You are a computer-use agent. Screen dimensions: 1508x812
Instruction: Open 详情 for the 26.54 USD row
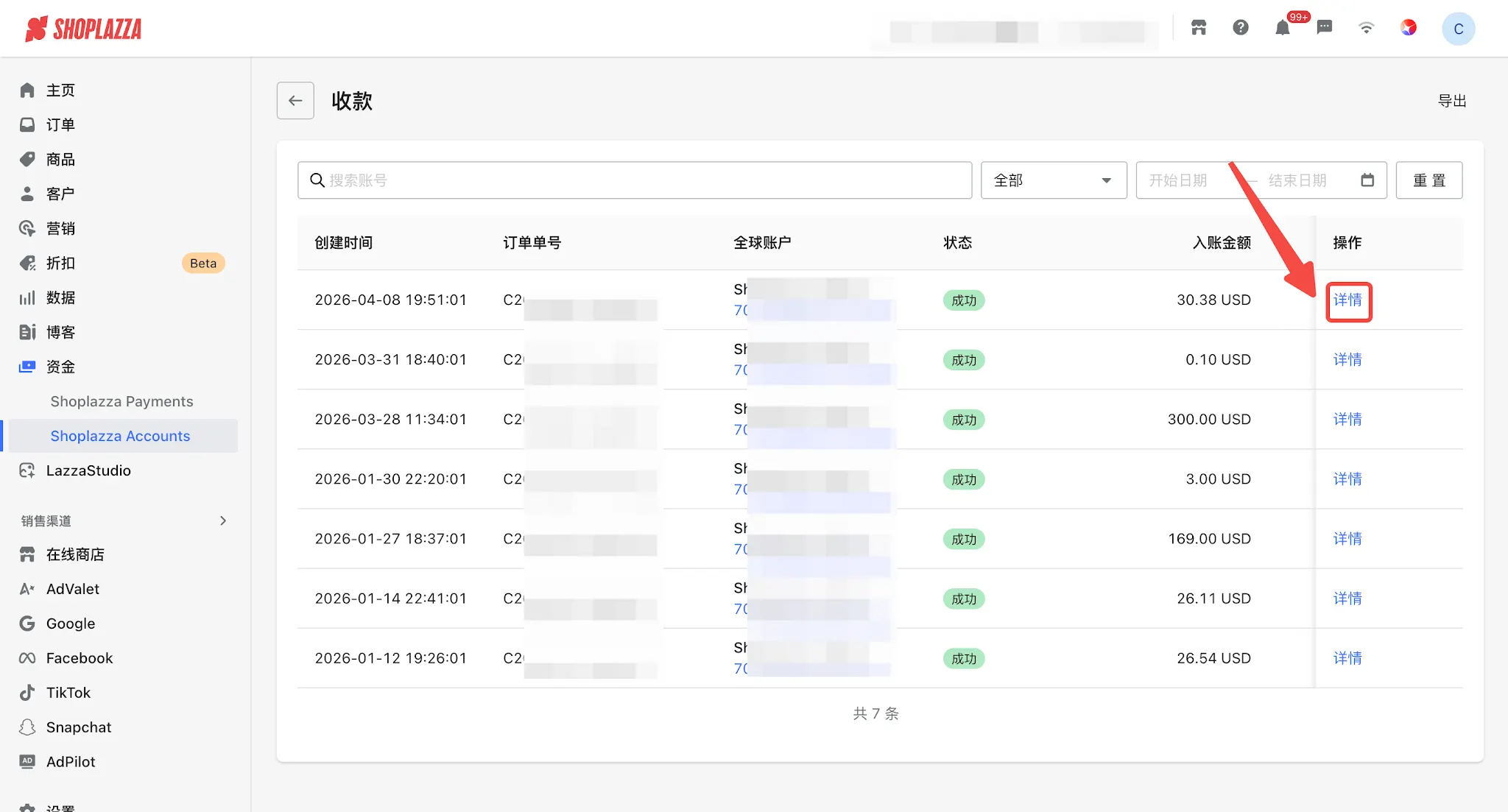pos(1347,658)
